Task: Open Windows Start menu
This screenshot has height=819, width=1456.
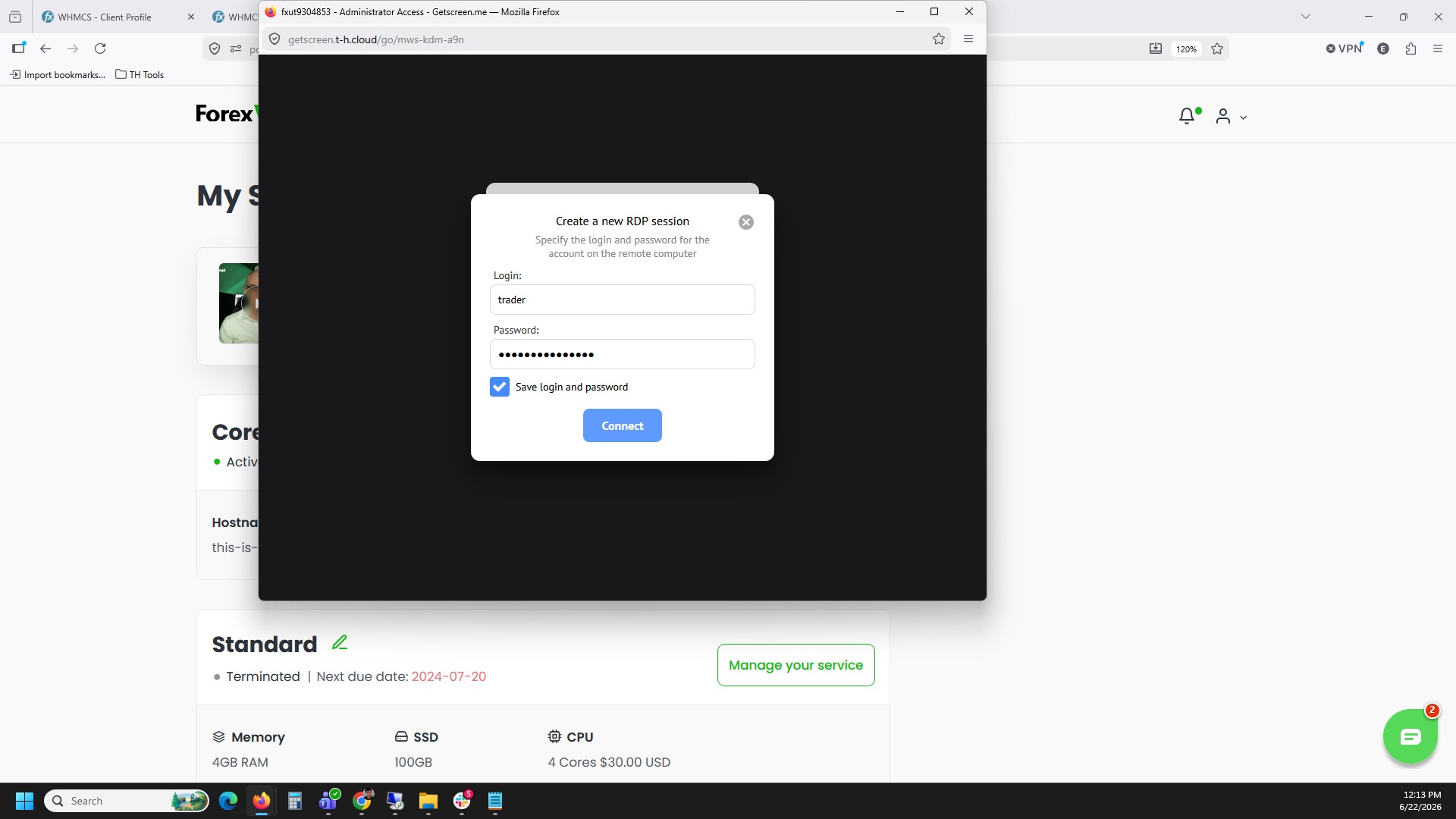Action: point(24,801)
